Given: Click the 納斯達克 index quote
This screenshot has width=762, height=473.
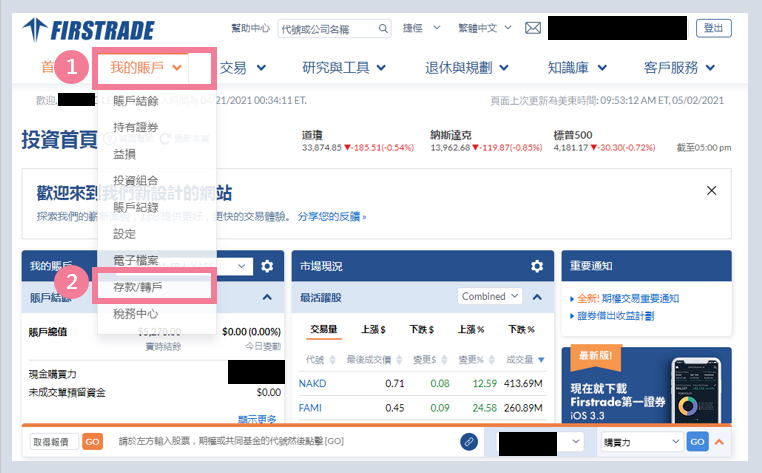Looking at the screenshot, I should [486, 141].
